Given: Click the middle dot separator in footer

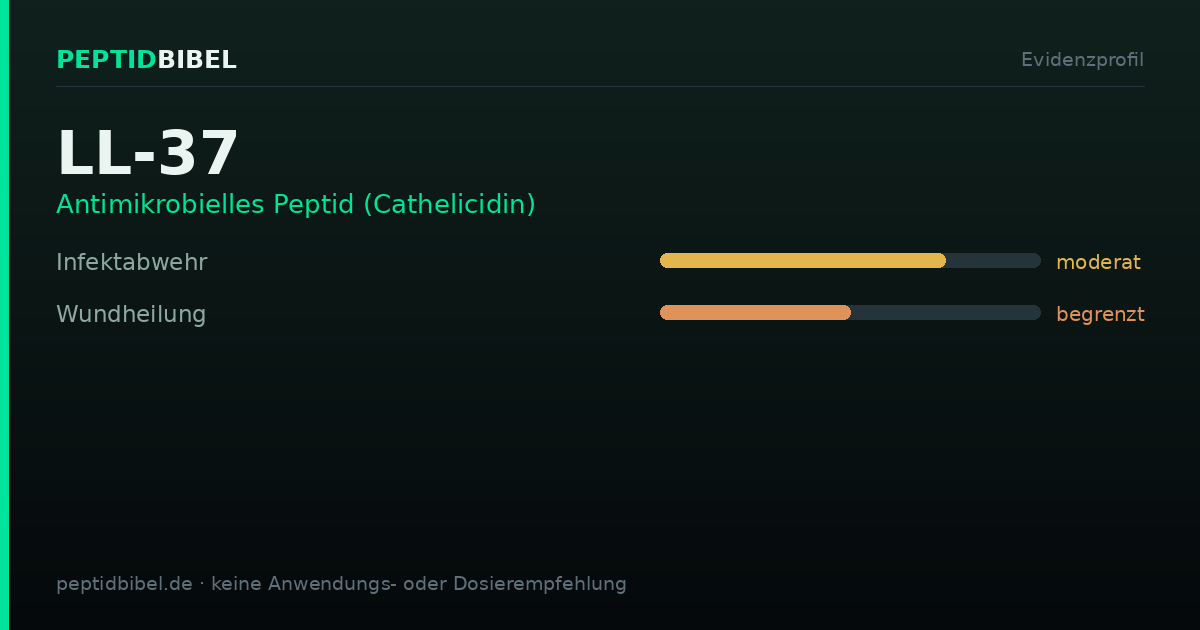Looking at the screenshot, I should pyautogui.click(x=202, y=584).
